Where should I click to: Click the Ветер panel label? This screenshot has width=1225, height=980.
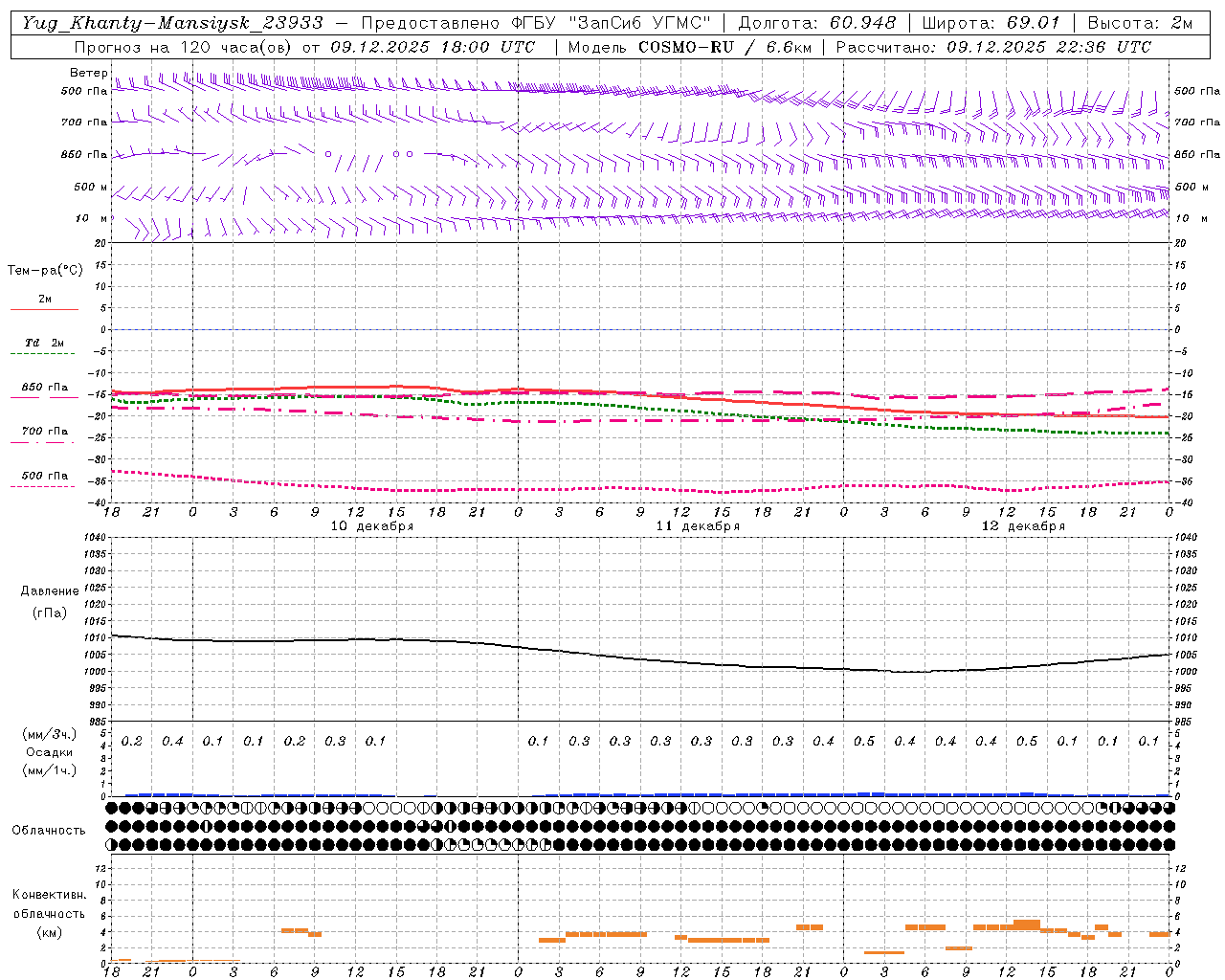[88, 73]
